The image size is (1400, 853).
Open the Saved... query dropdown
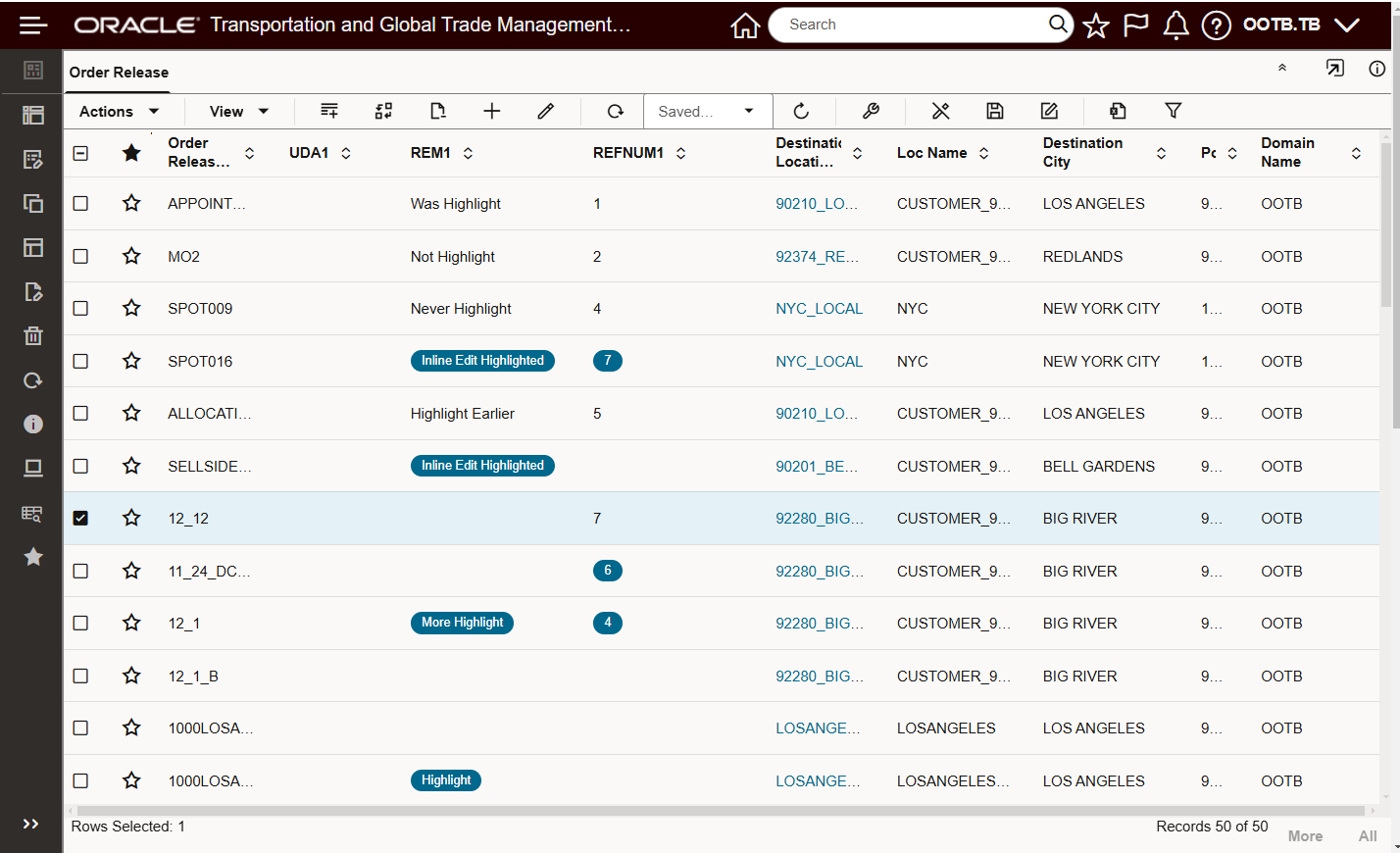pyautogui.click(x=708, y=111)
